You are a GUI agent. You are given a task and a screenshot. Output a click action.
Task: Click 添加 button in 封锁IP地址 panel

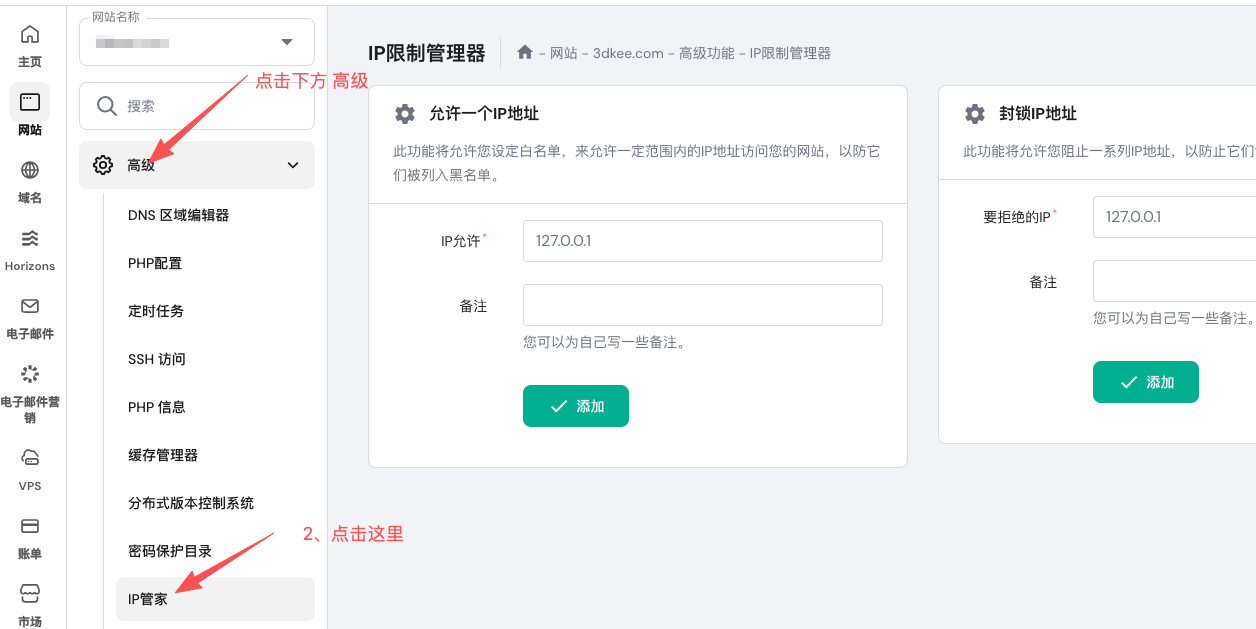[1145, 382]
